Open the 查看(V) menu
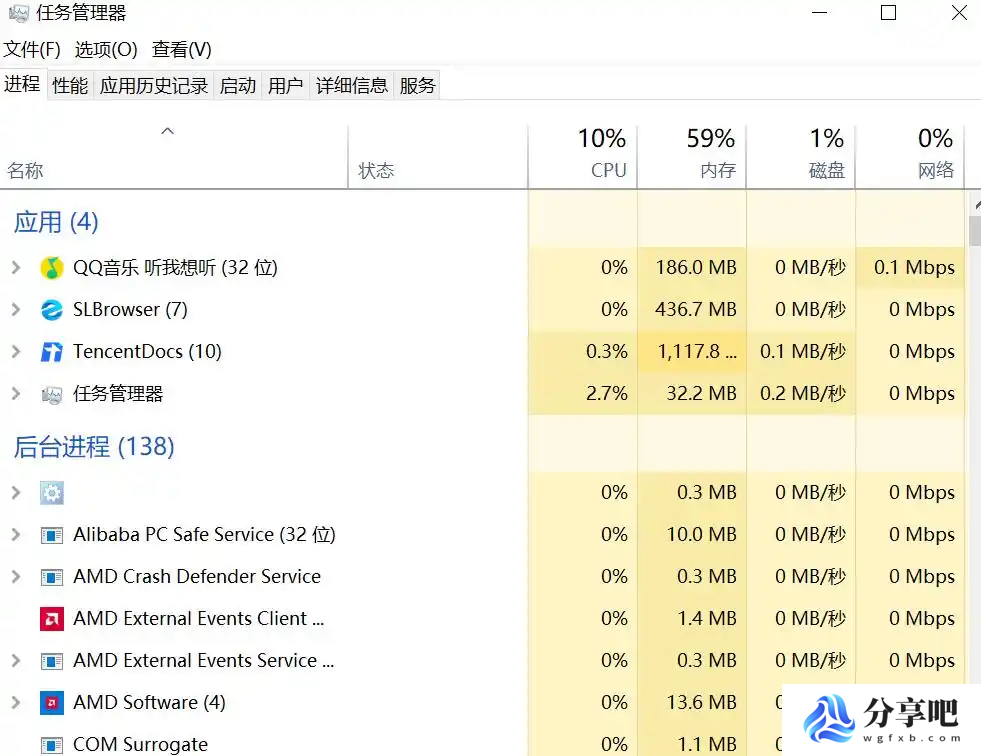The image size is (981, 756). pyautogui.click(x=181, y=49)
